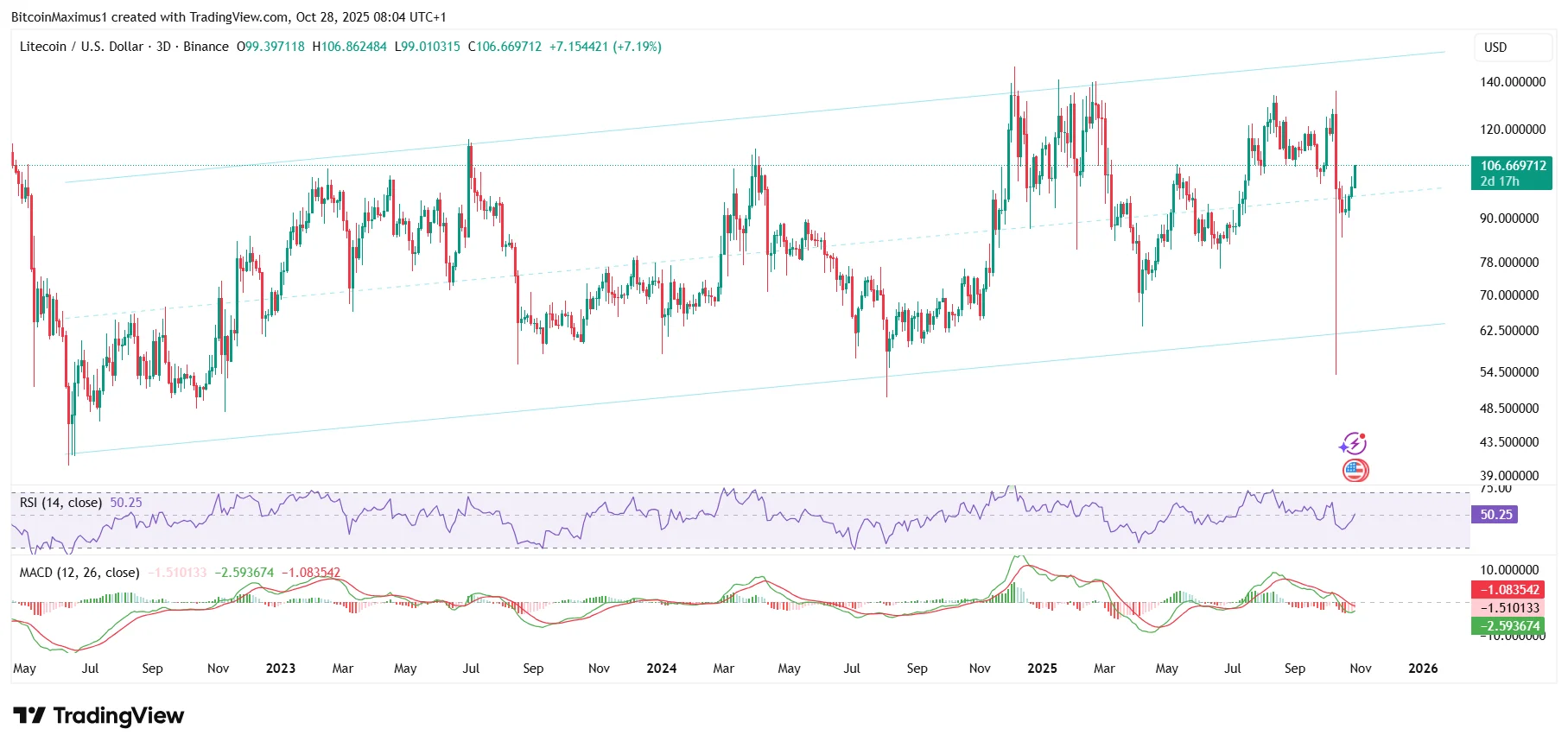This screenshot has height=748, width=1568.
Task: Click the red MACD tag -1.083542
Action: [1508, 590]
